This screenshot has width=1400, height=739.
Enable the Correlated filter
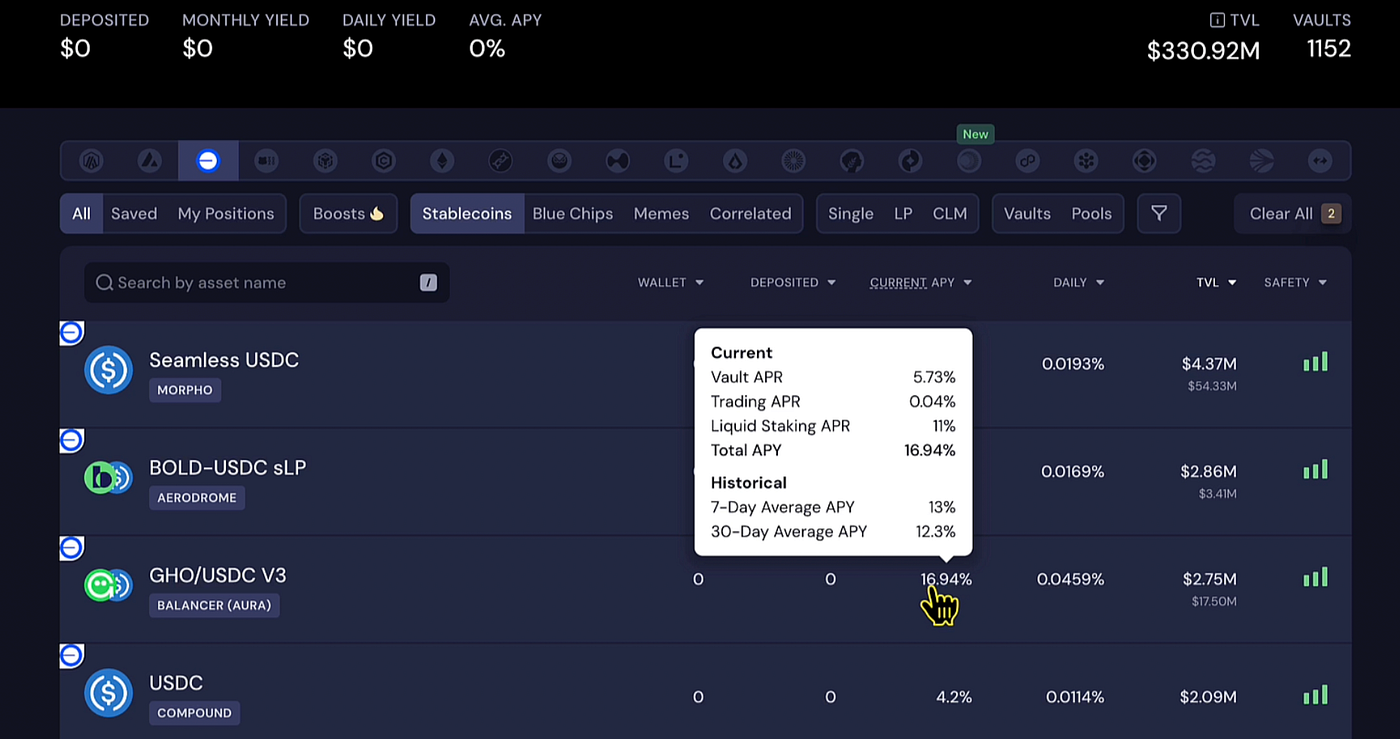pos(750,213)
